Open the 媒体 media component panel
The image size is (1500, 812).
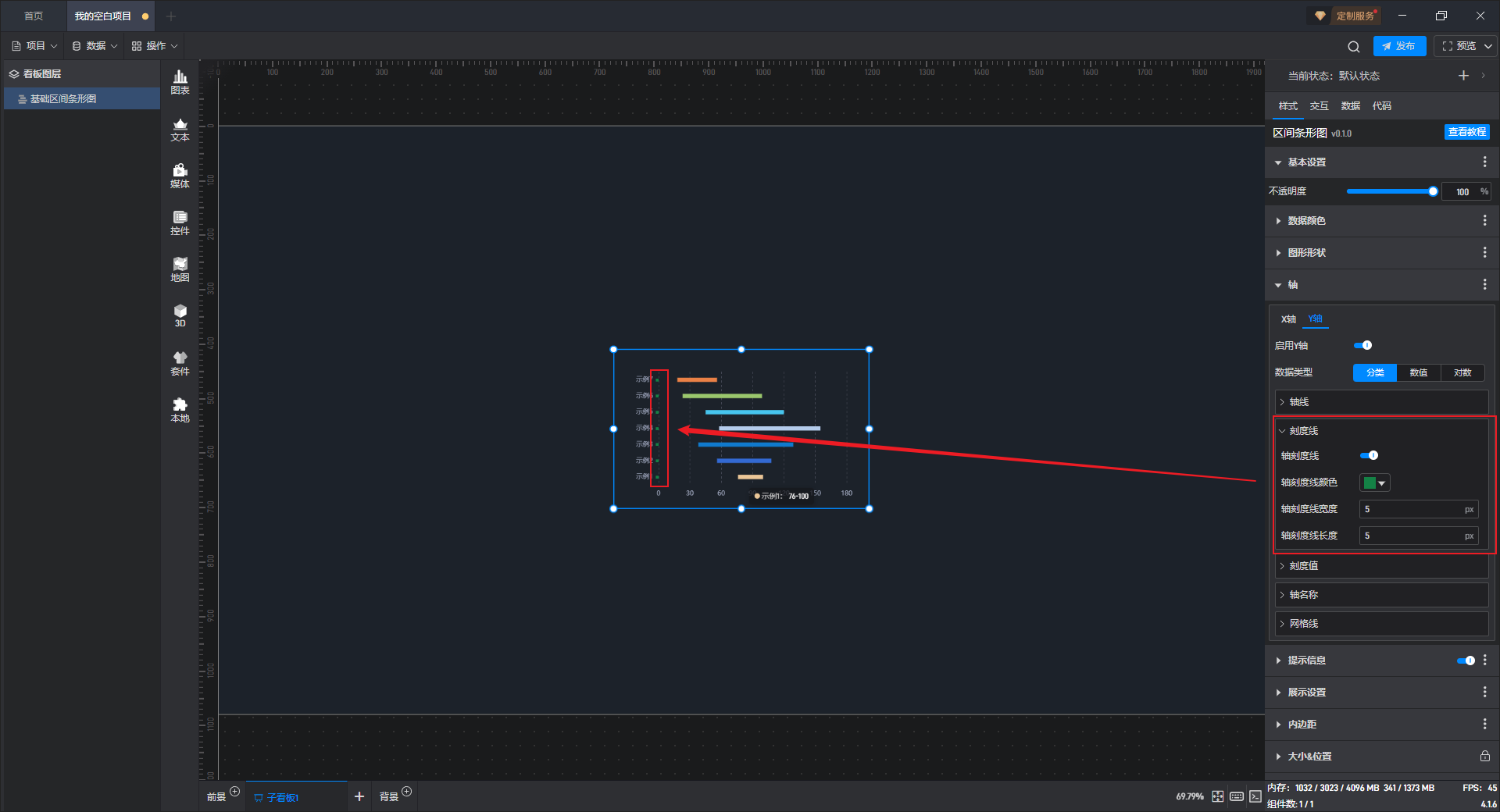click(180, 176)
